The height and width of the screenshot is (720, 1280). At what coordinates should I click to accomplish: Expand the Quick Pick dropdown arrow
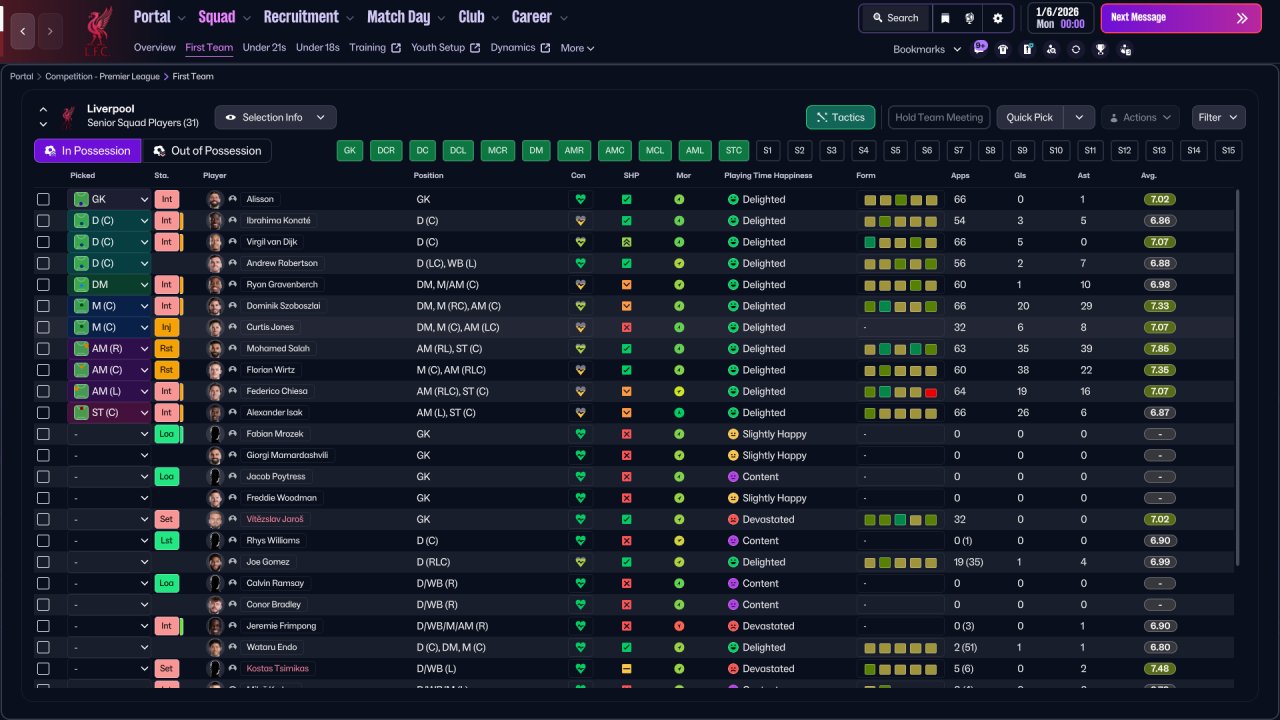(1078, 117)
